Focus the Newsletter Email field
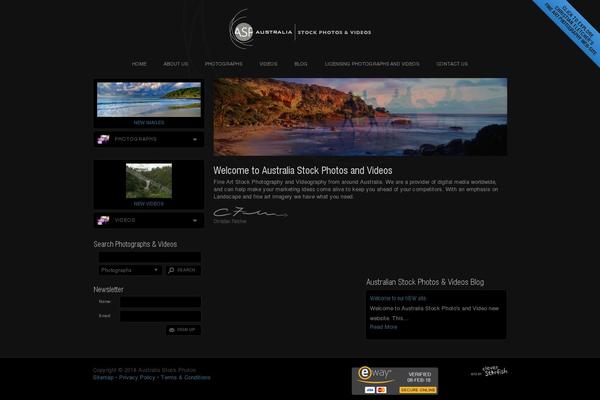The image size is (600, 400). click(160, 316)
